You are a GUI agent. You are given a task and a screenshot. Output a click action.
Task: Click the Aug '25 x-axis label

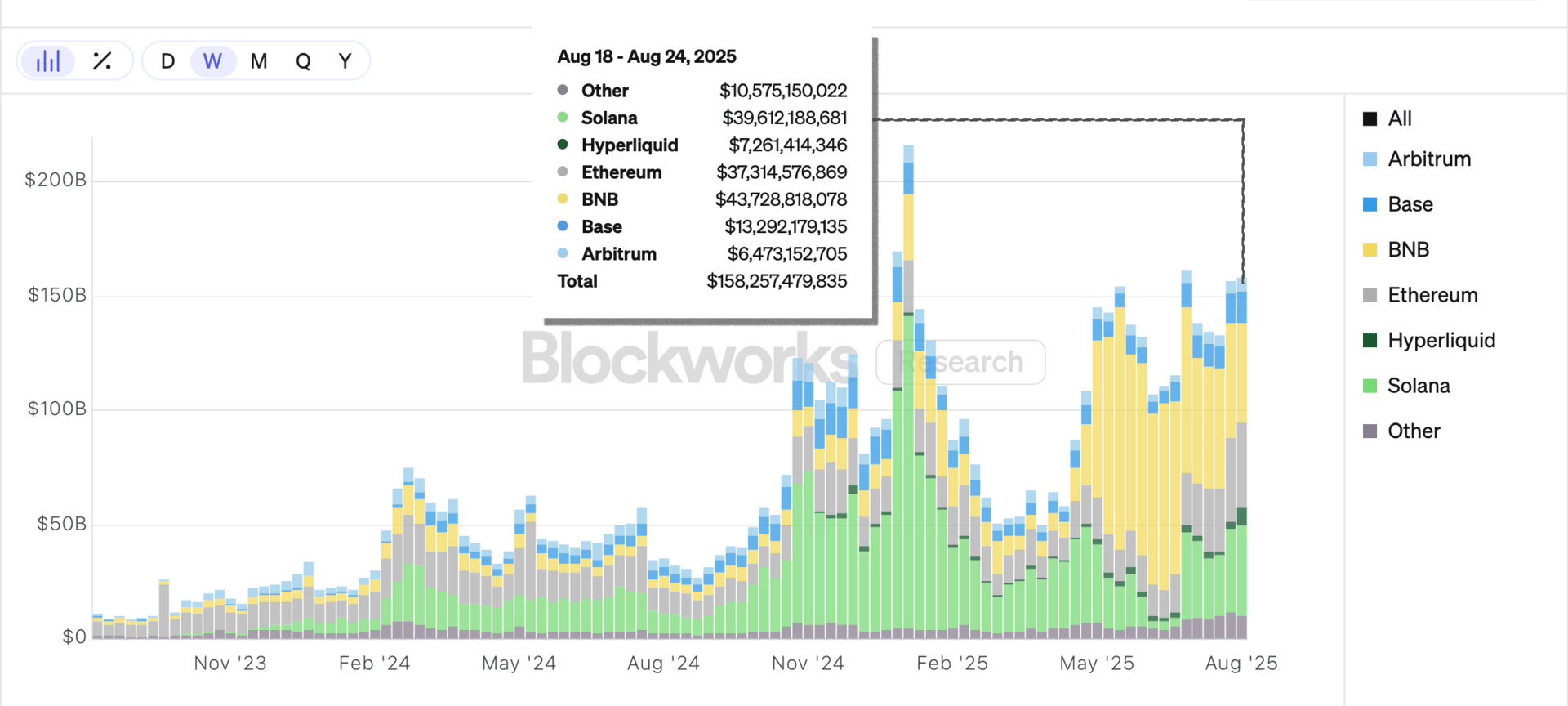pyautogui.click(x=1241, y=664)
